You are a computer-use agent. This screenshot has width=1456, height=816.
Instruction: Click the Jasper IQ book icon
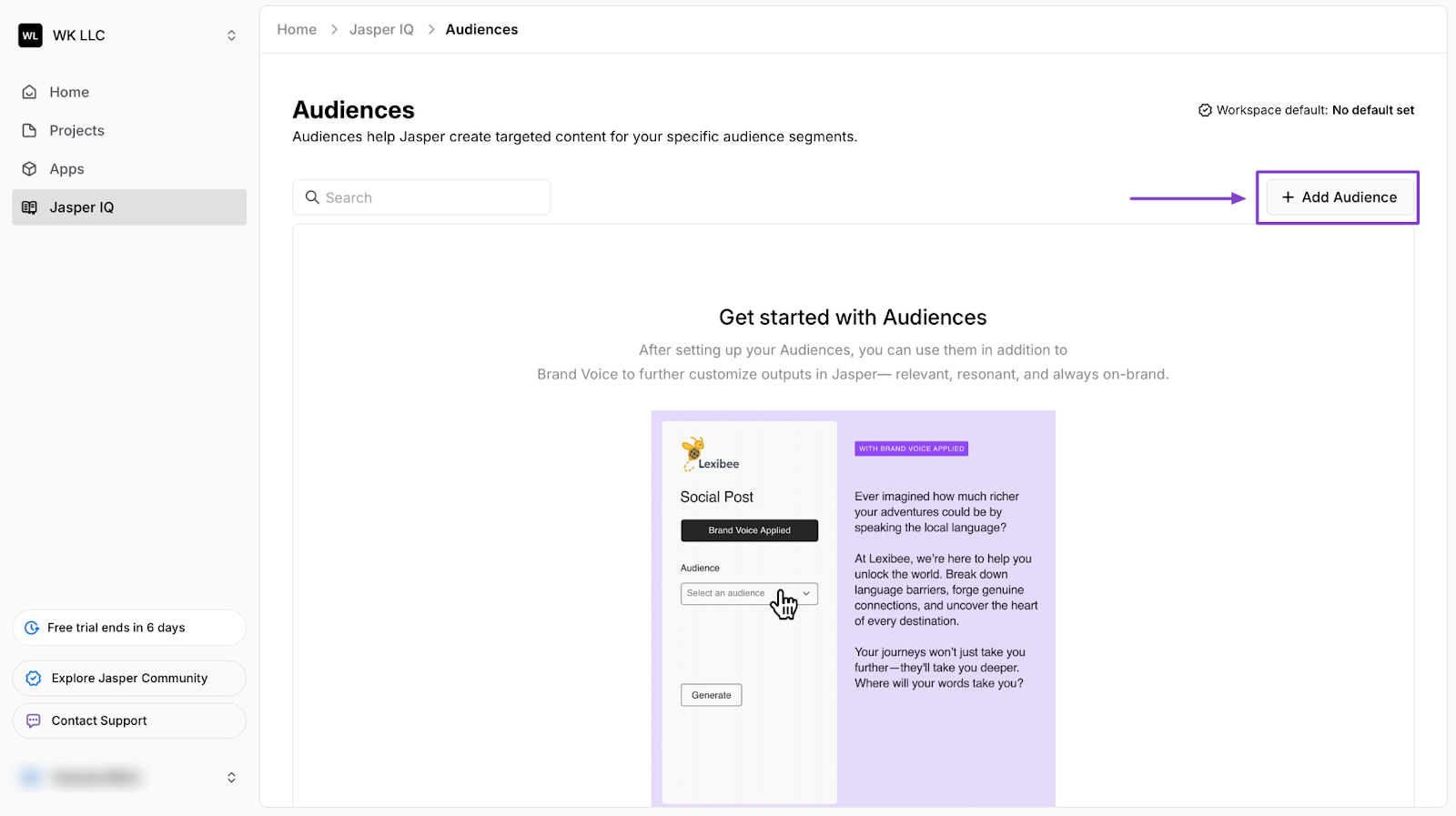[x=30, y=207]
